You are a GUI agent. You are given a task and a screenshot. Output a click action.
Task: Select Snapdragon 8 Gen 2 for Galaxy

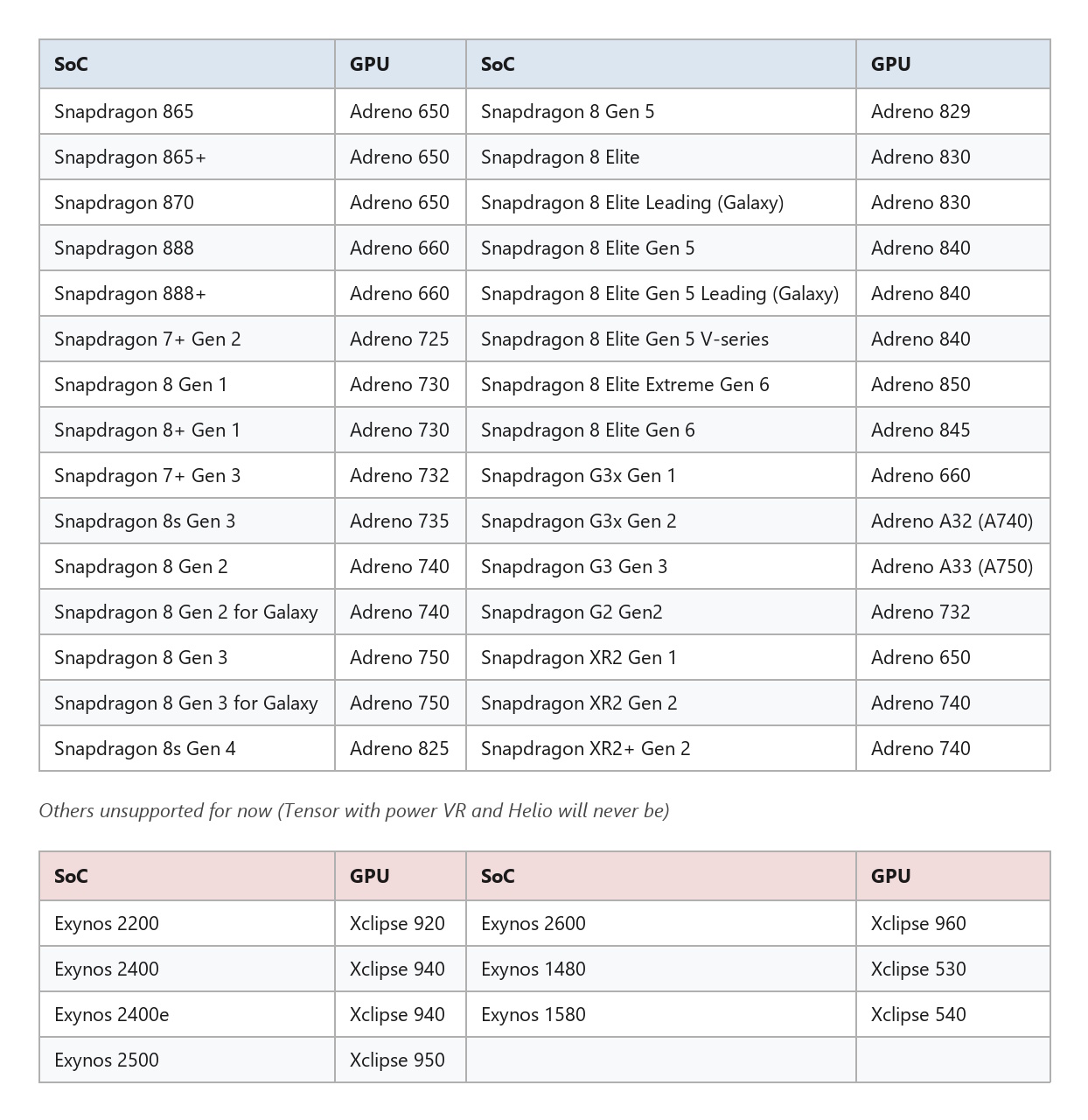pyautogui.click(x=187, y=612)
